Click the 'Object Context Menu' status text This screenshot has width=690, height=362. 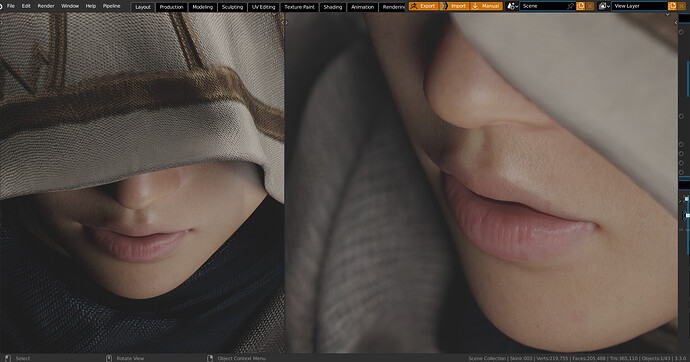(242, 358)
